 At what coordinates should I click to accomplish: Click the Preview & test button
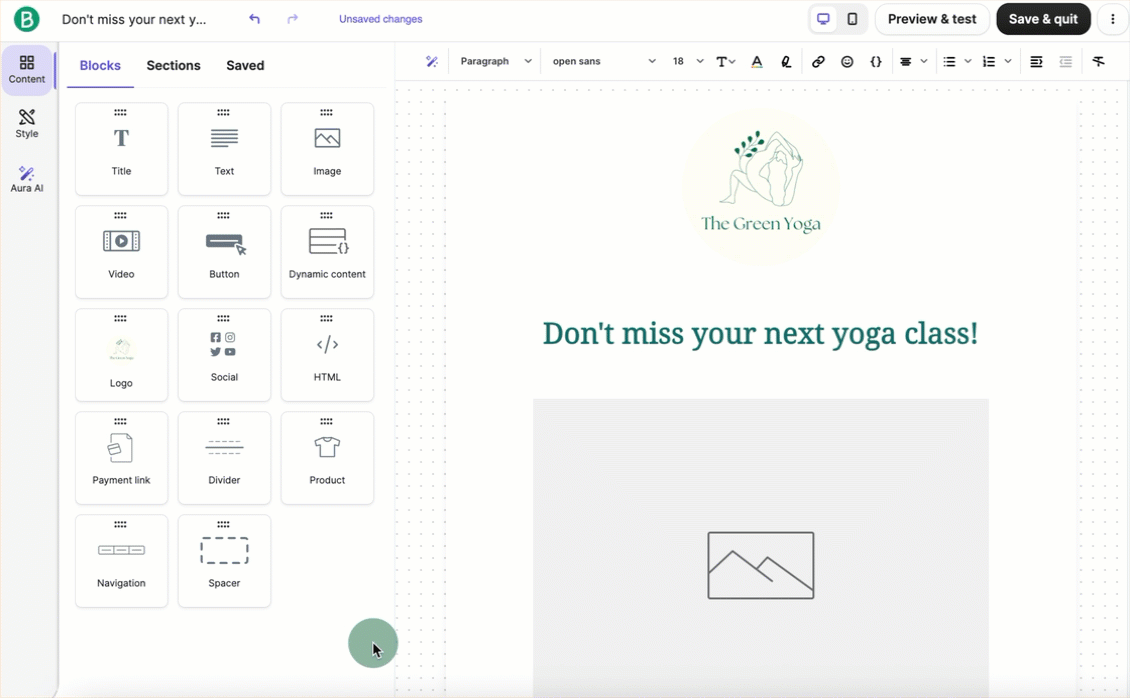coord(932,19)
